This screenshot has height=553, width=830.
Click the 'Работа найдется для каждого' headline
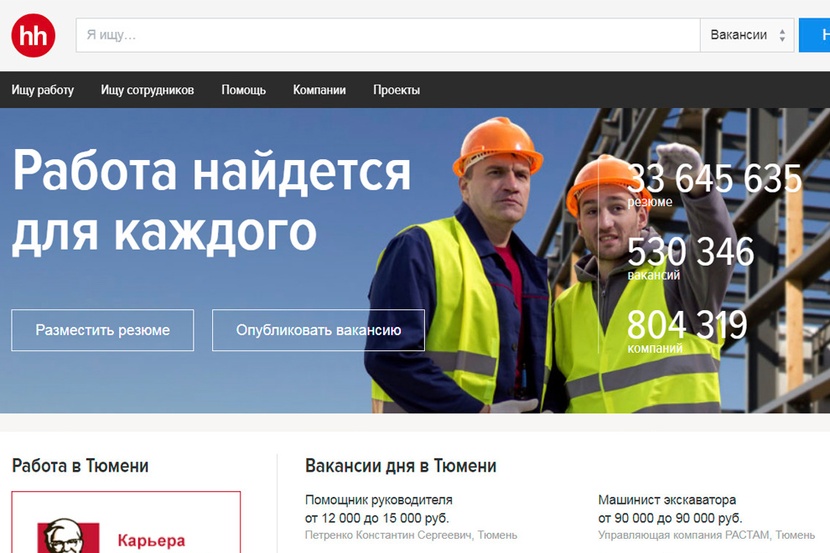click(x=211, y=201)
